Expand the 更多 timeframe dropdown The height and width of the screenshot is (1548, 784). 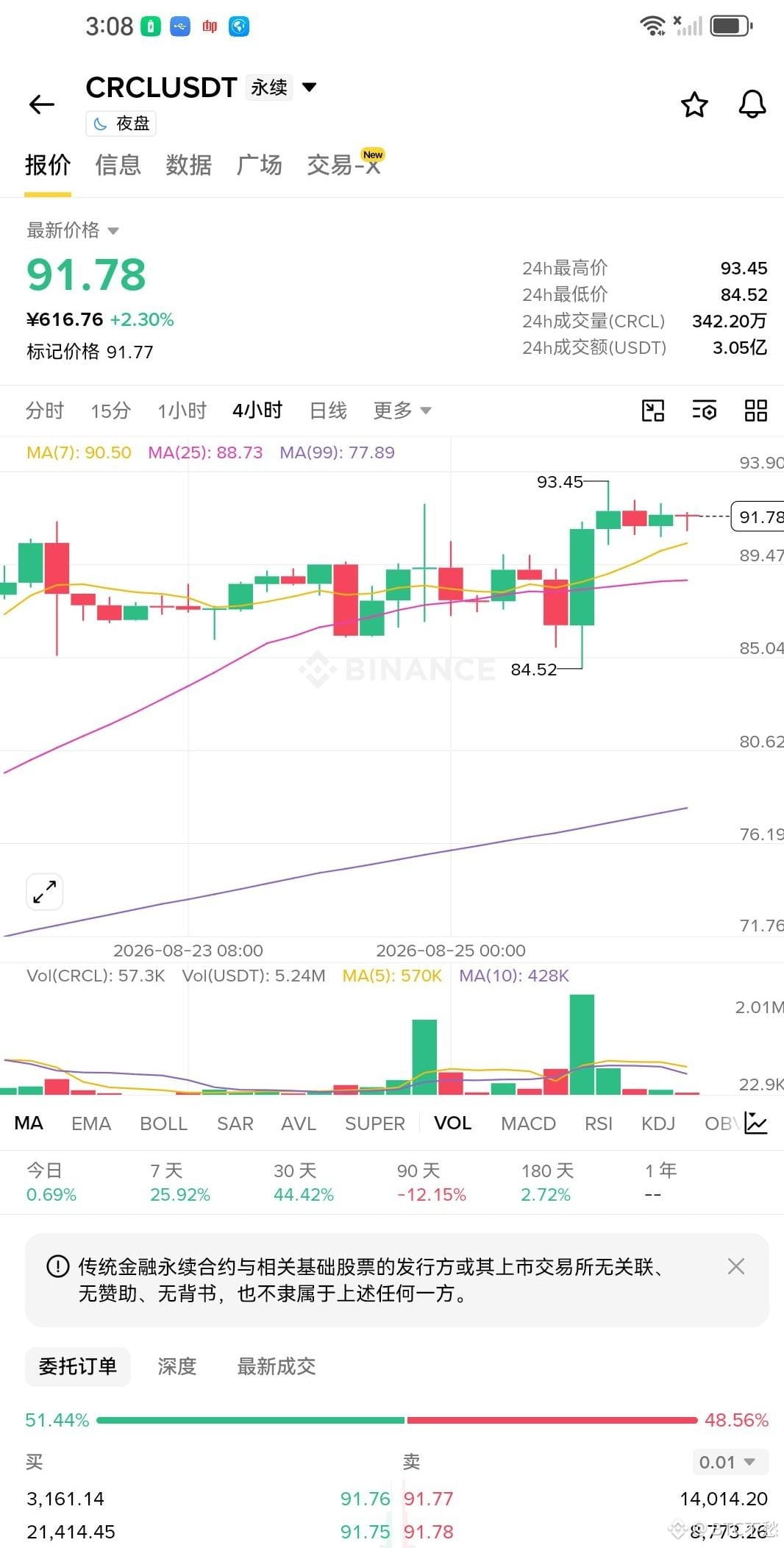[x=402, y=411]
